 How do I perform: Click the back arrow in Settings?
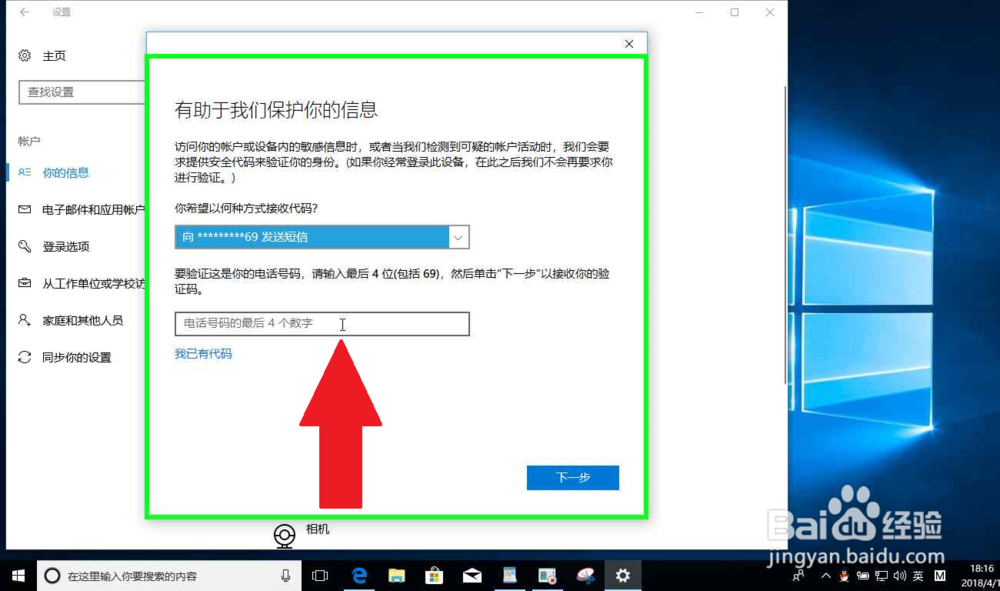tap(22, 12)
